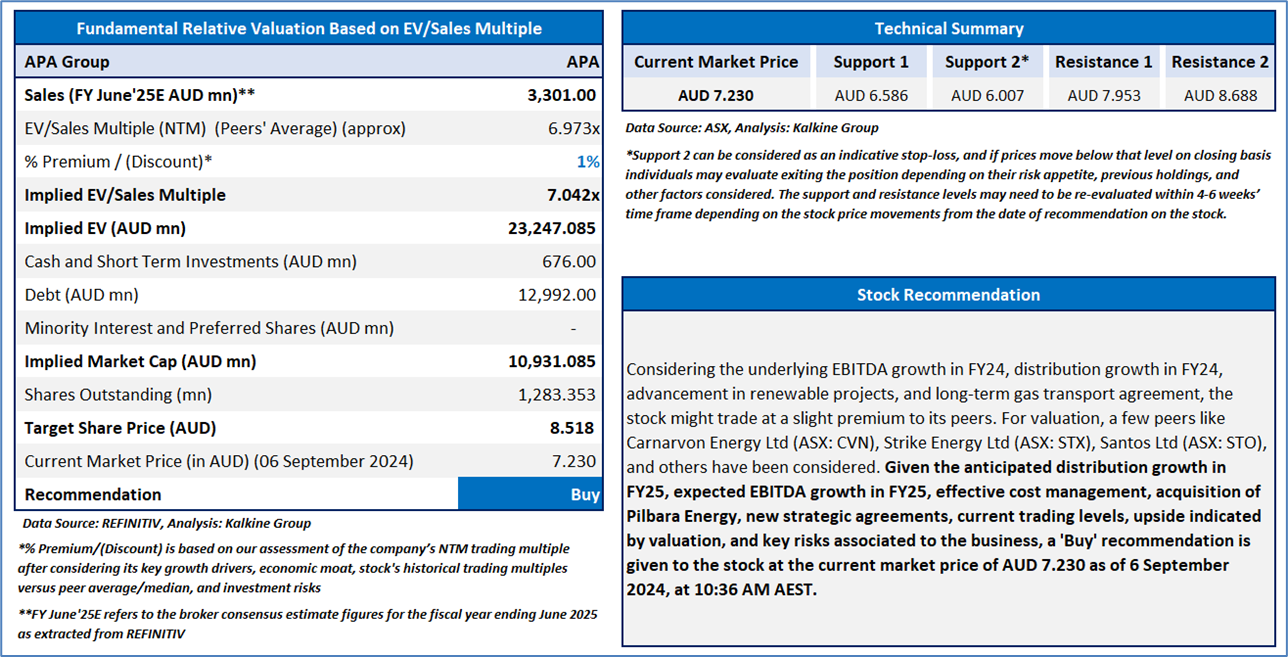Click the 'Pilbara Energy' acquisition mention
1288x657 pixels.
point(684,515)
